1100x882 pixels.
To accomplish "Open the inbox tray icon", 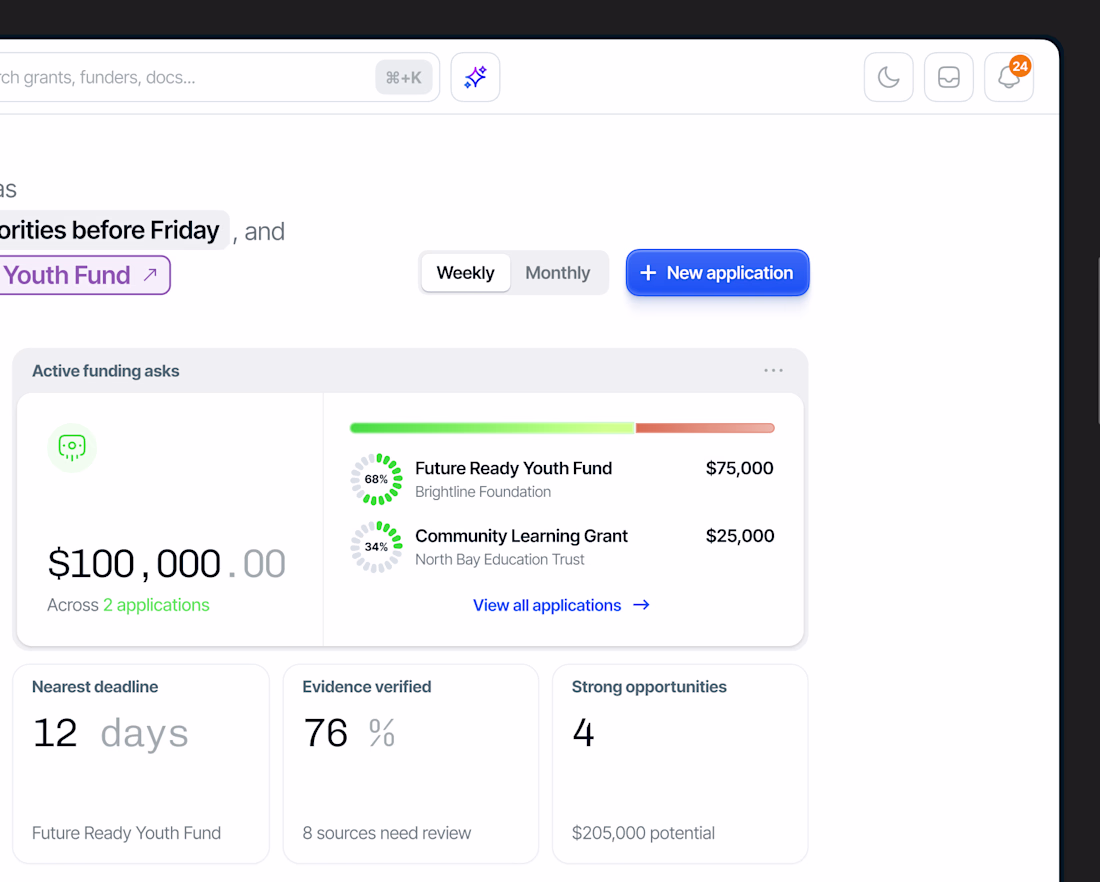I will (948, 77).
